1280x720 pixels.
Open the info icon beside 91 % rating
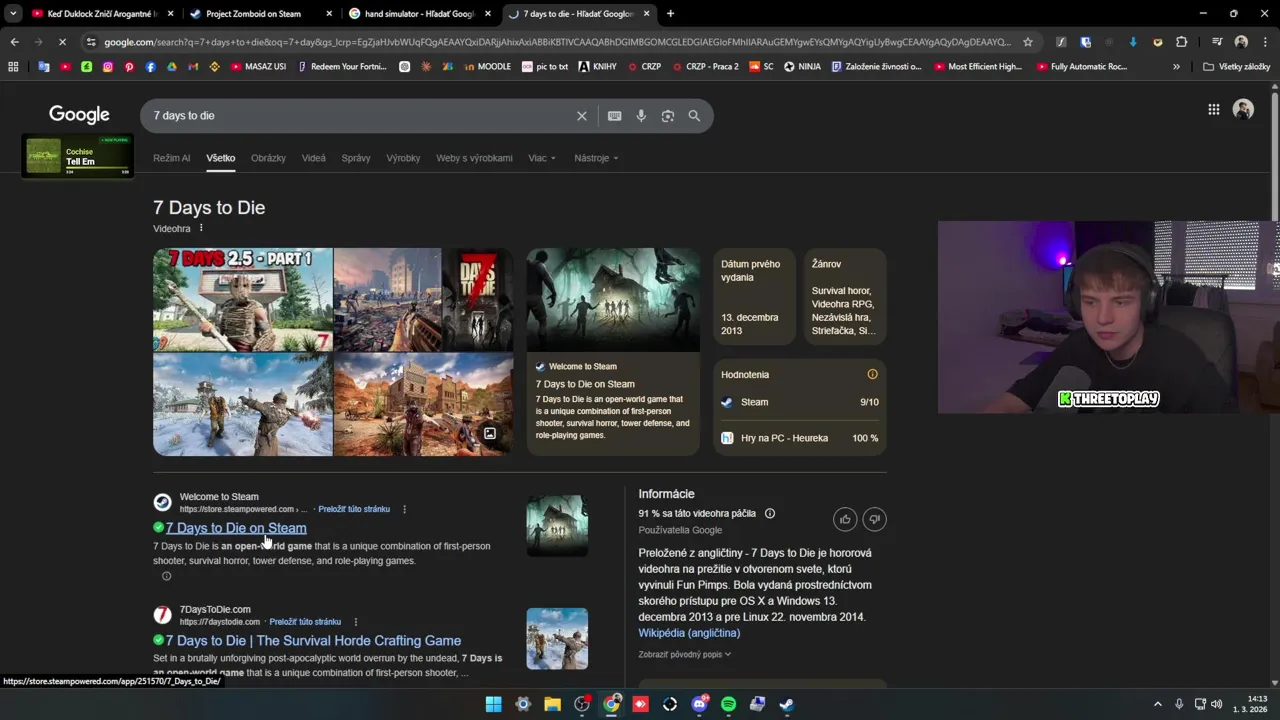770,513
